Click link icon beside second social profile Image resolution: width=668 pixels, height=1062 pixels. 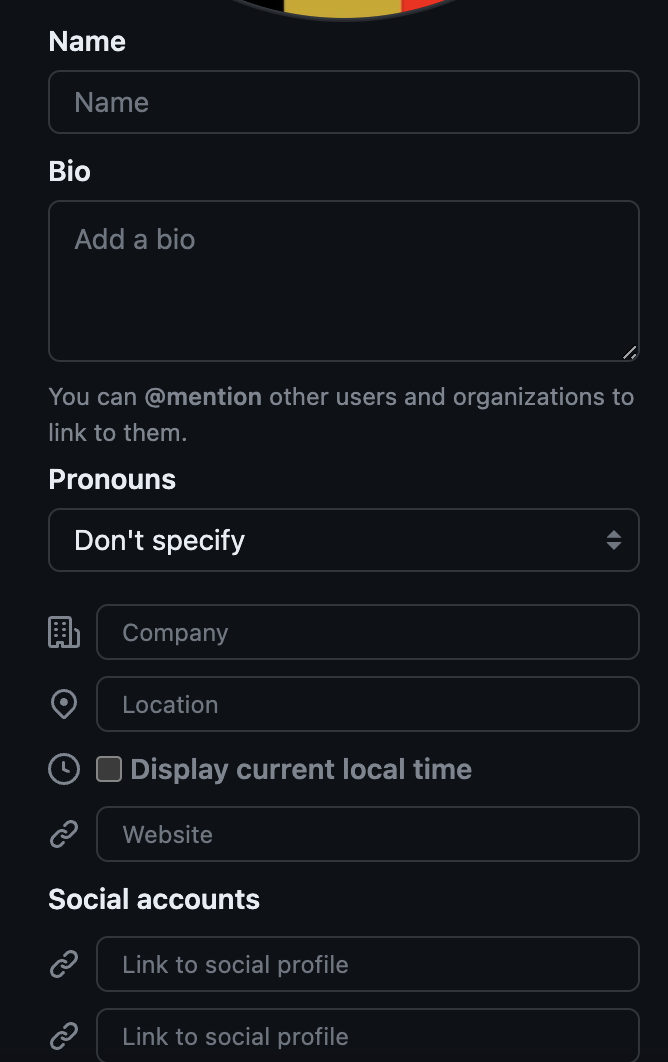pyautogui.click(x=64, y=1036)
